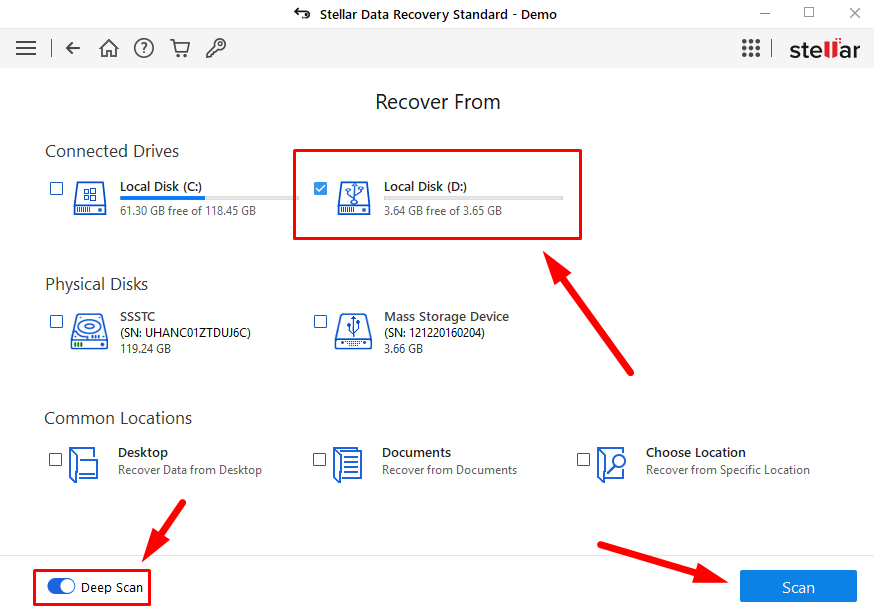Select the 'Local Disk (D:)' label
Image resolution: width=874 pixels, height=614 pixels.
coord(425,186)
